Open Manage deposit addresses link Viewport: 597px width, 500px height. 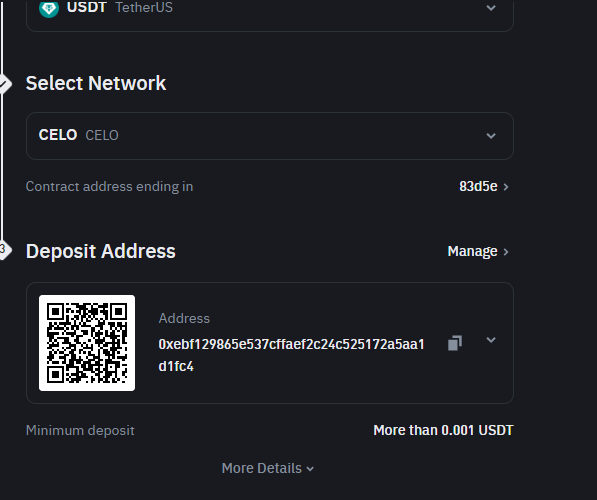[478, 251]
